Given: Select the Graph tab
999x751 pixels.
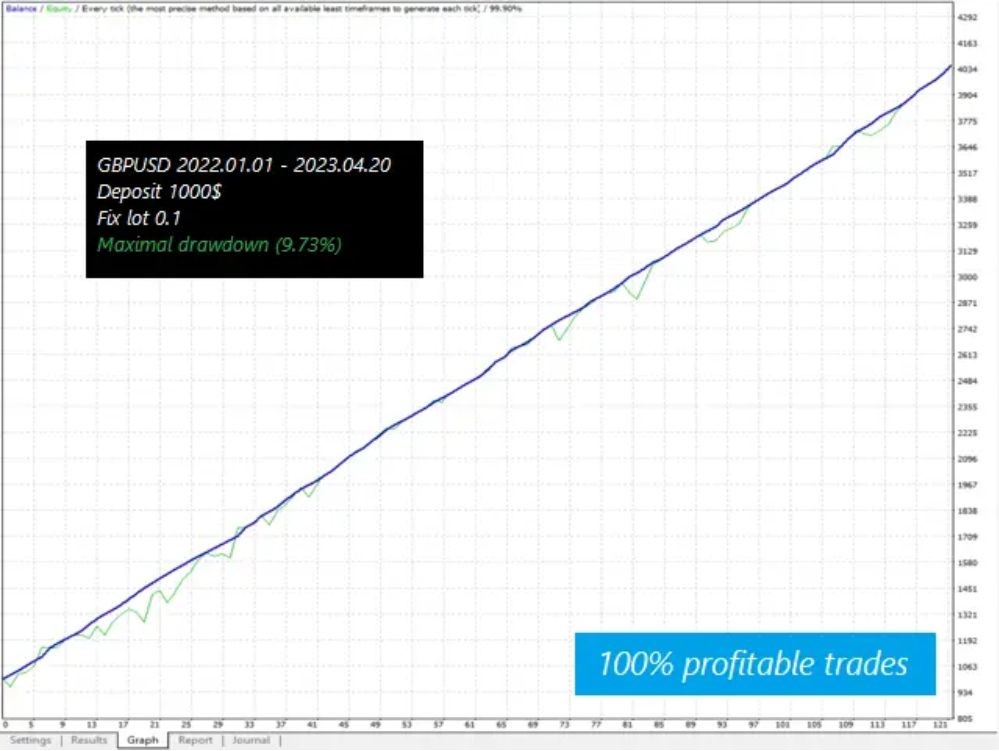Looking at the screenshot, I should coord(142,741).
